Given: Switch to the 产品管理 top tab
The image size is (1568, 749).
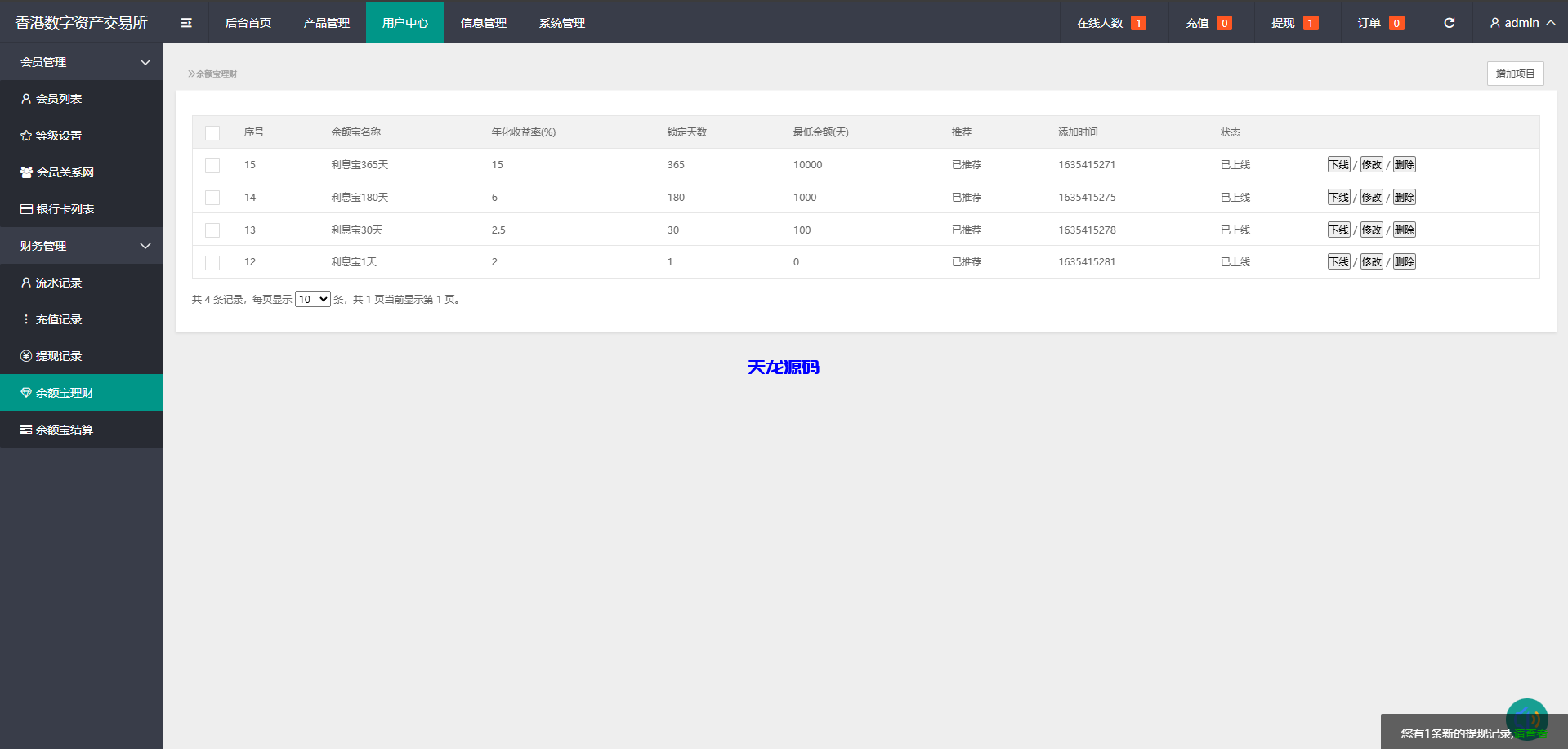Looking at the screenshot, I should (x=326, y=23).
